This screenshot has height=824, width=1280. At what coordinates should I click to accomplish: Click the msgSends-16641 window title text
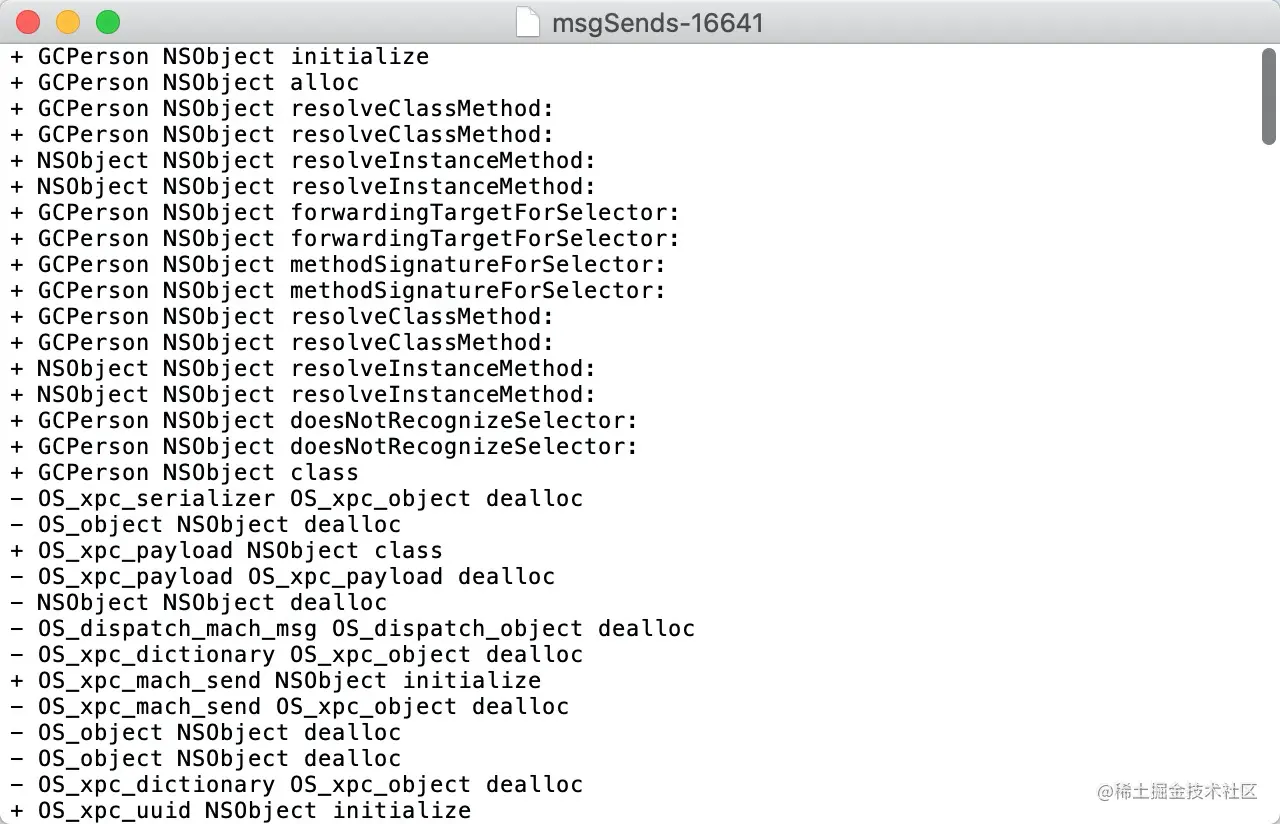tap(658, 22)
